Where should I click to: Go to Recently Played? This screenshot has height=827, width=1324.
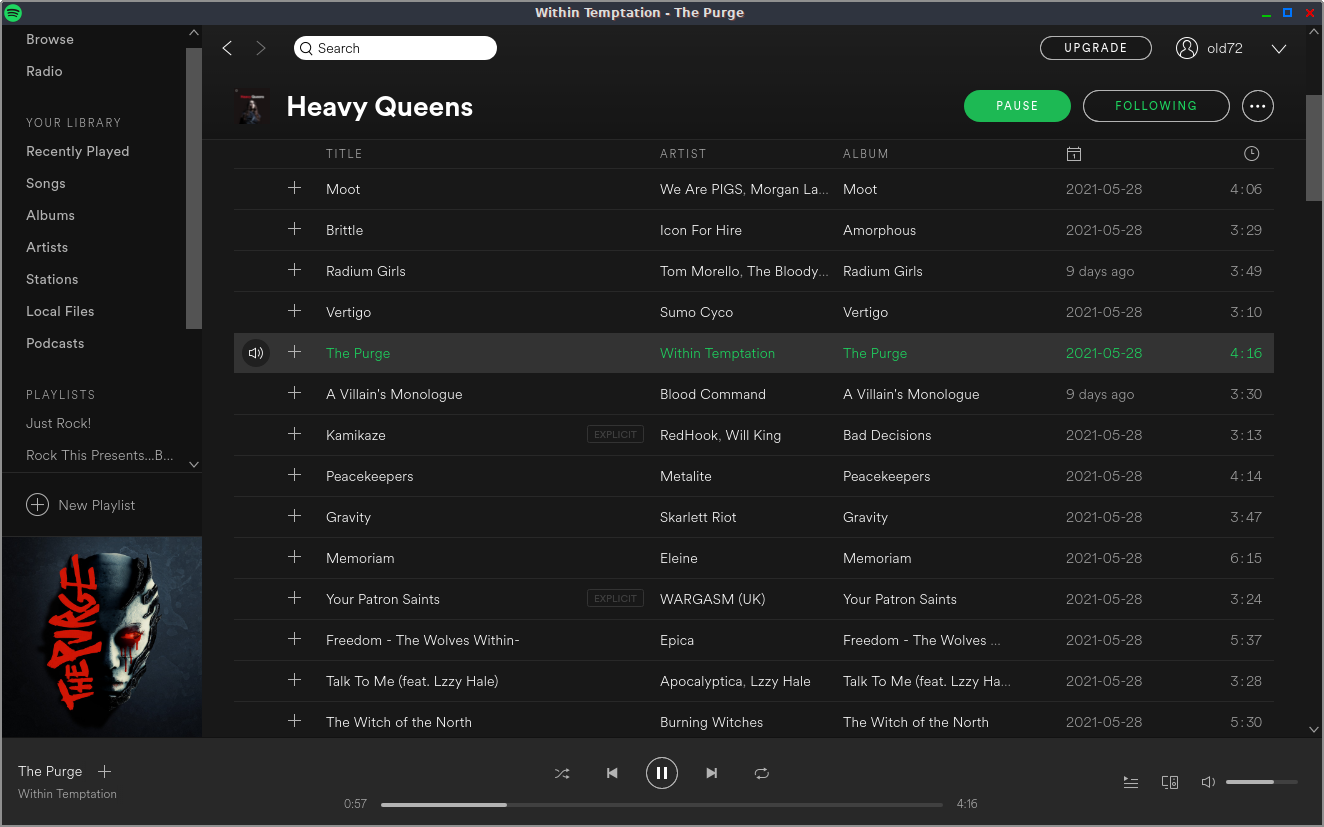(78, 152)
